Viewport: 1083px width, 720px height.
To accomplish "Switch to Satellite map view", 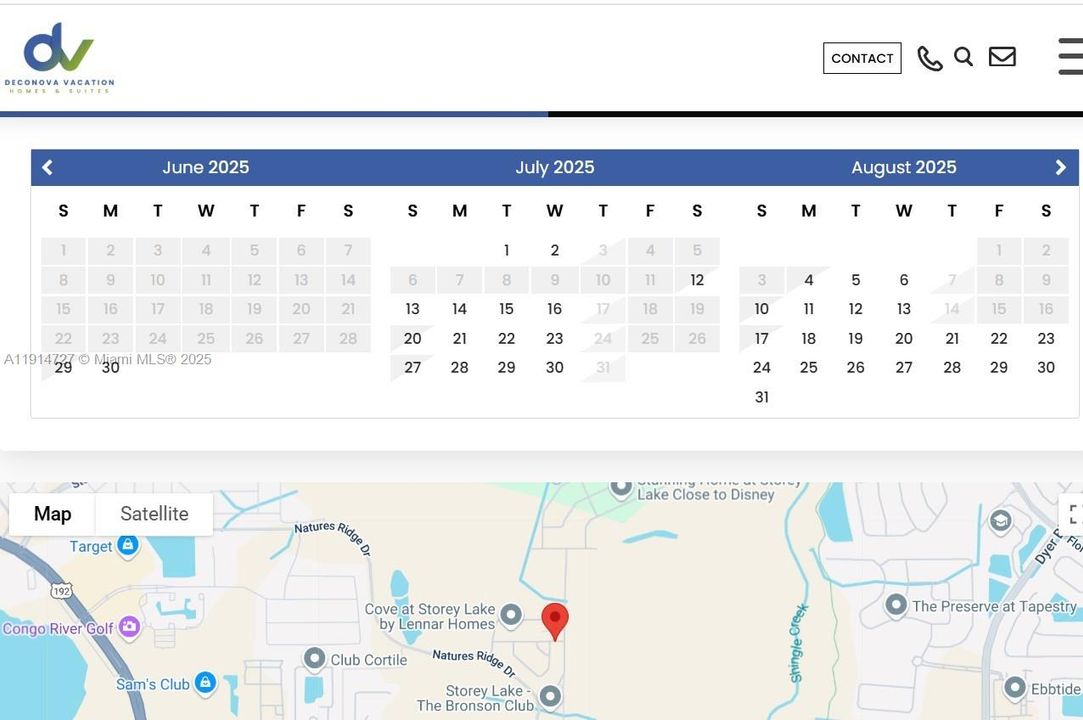I will (154, 514).
